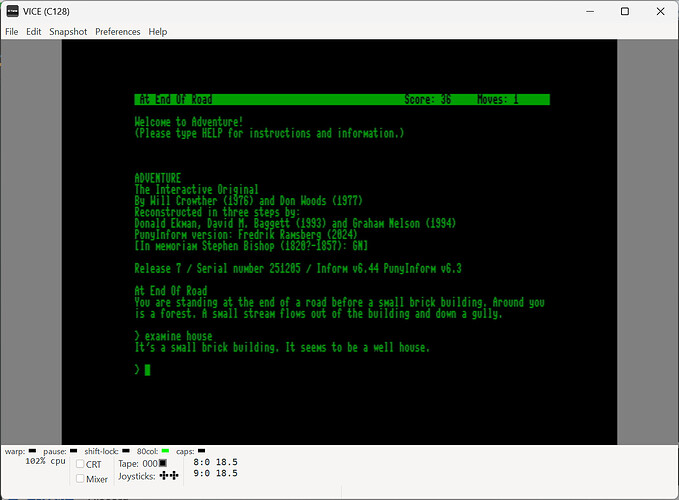
Task: Click the pause status LED
Action: [x=73, y=451]
